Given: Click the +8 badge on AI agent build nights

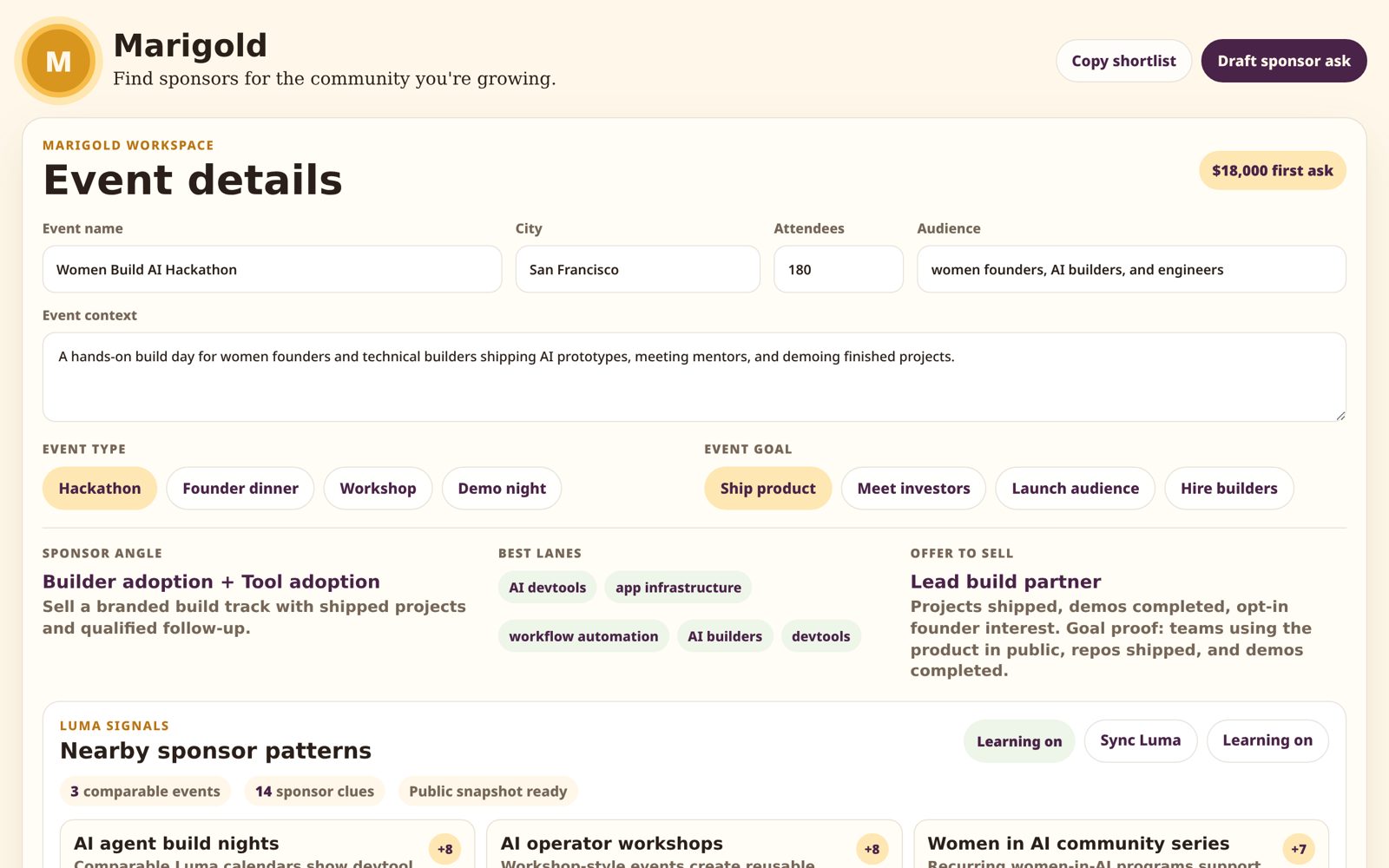Looking at the screenshot, I should tap(444, 849).
